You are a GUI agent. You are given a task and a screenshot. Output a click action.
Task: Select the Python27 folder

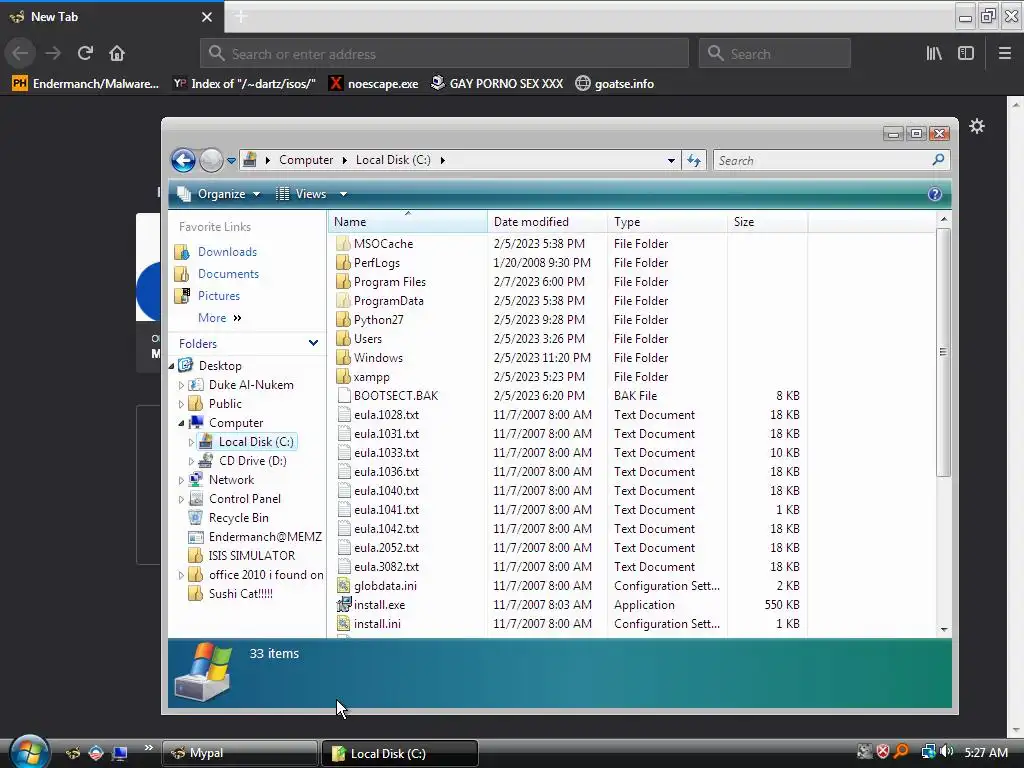coord(379,320)
